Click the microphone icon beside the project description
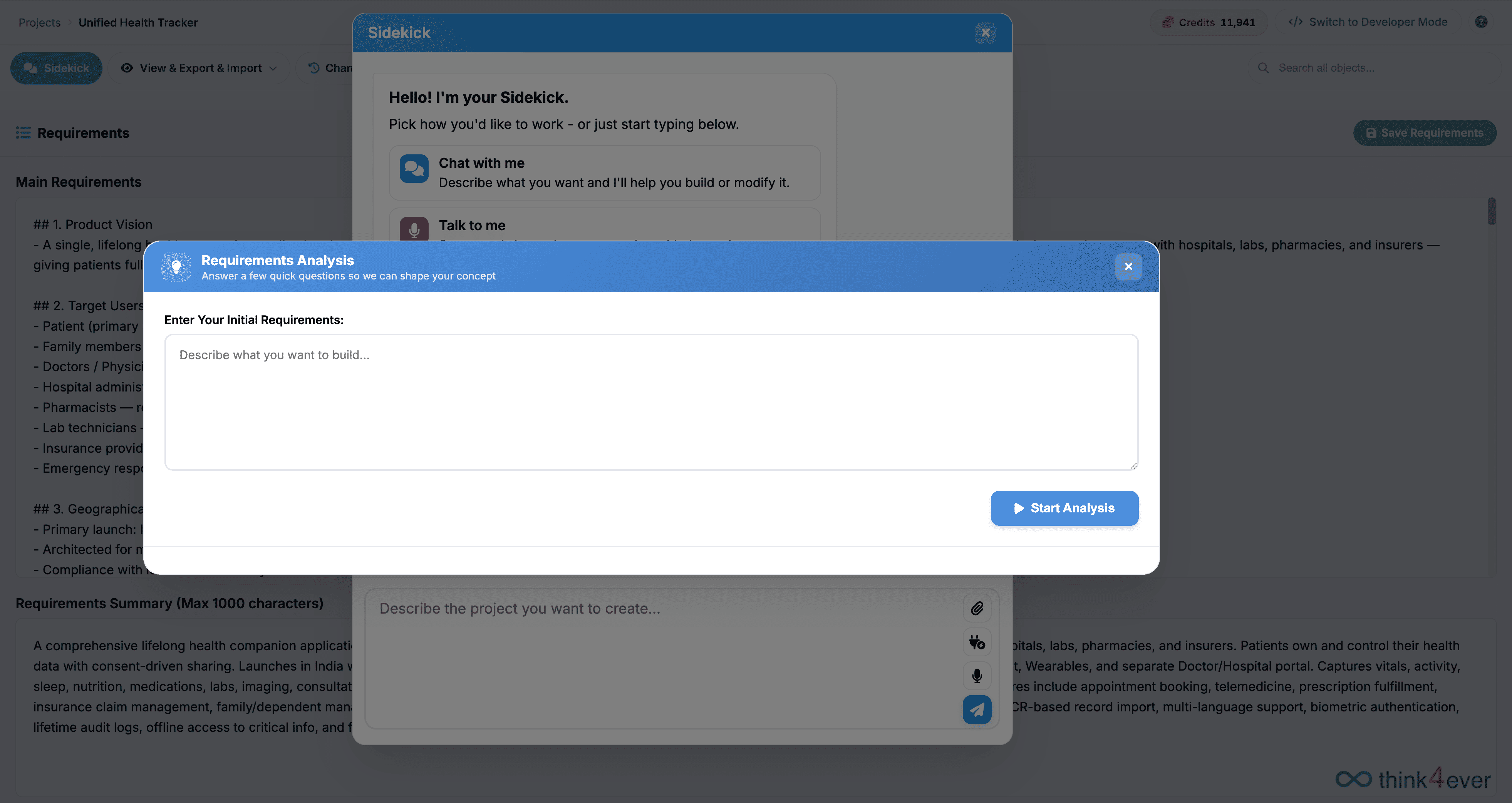 [977, 676]
